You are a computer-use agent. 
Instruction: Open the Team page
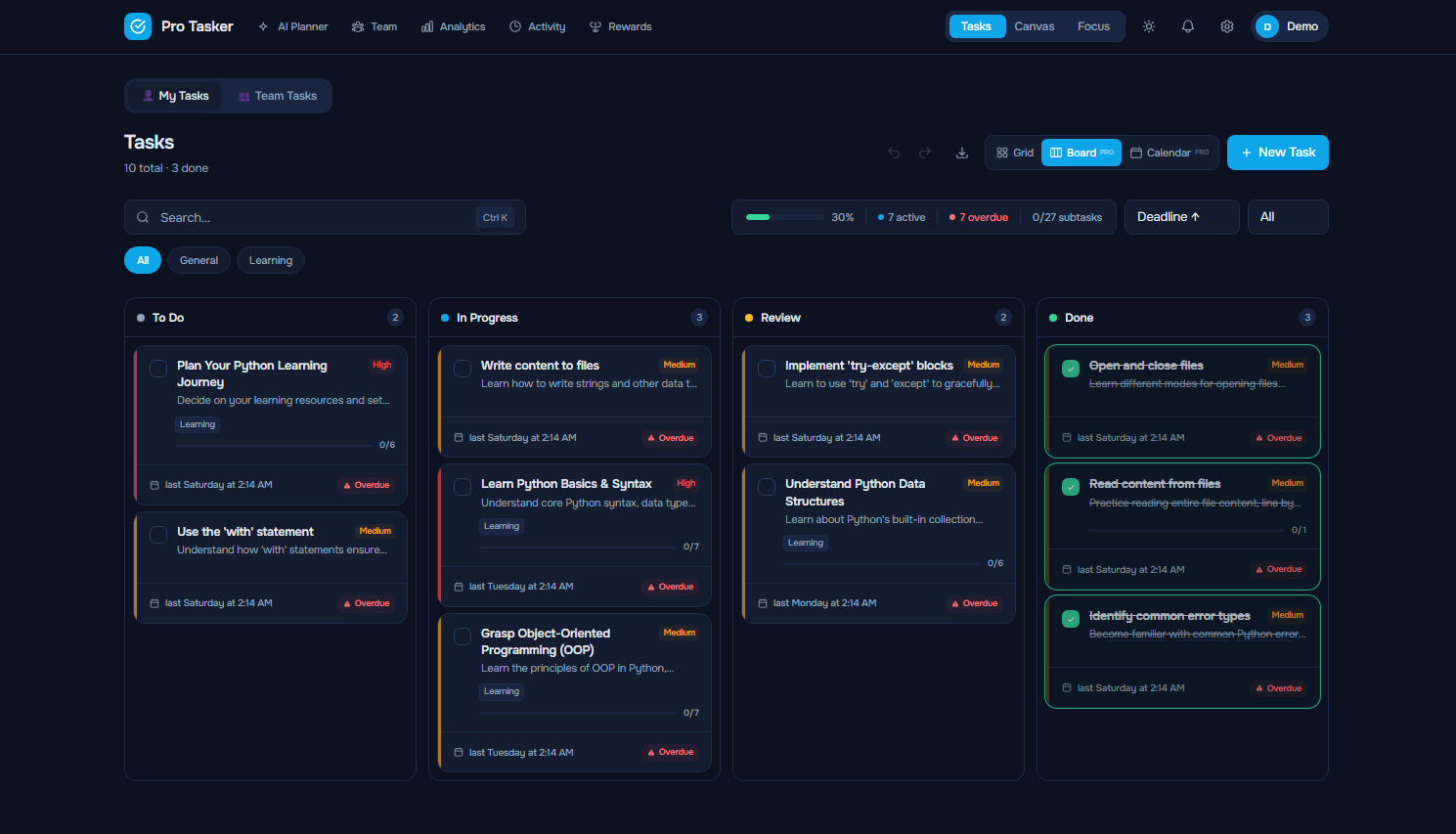tap(375, 26)
